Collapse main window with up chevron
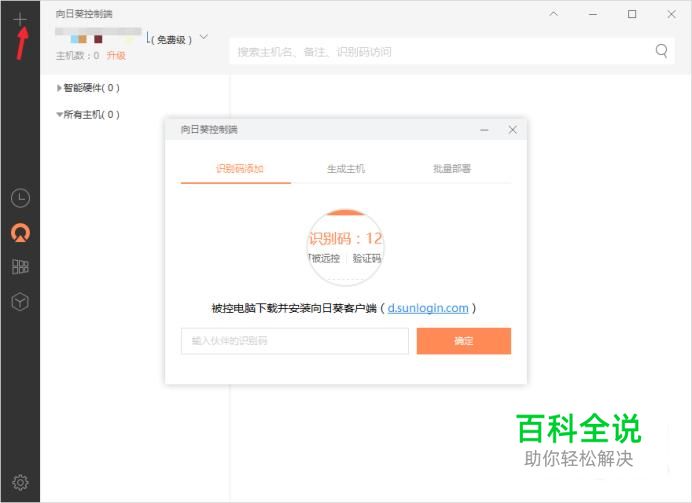This screenshot has width=692, height=503. point(553,14)
